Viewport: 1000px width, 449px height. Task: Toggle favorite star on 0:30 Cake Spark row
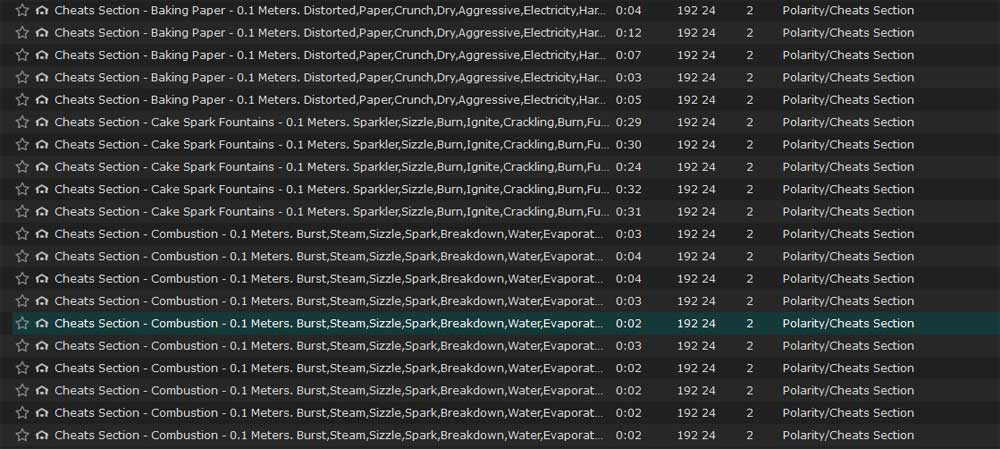[22, 144]
